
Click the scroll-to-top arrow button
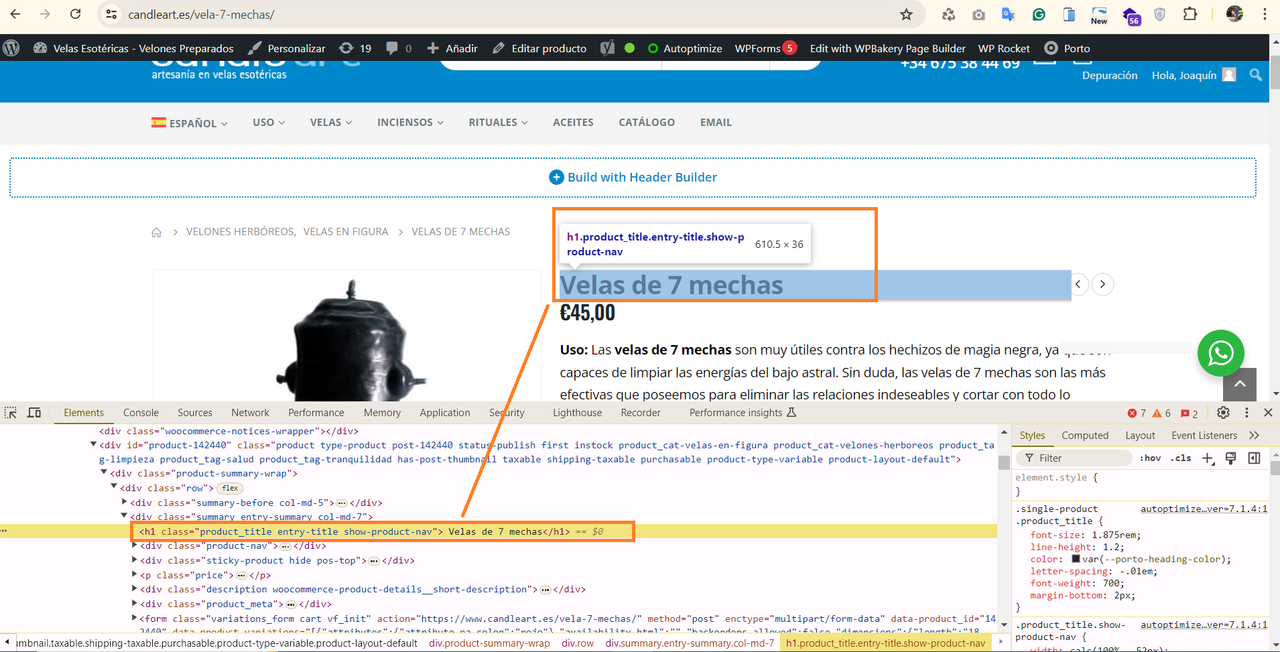[x=1239, y=383]
